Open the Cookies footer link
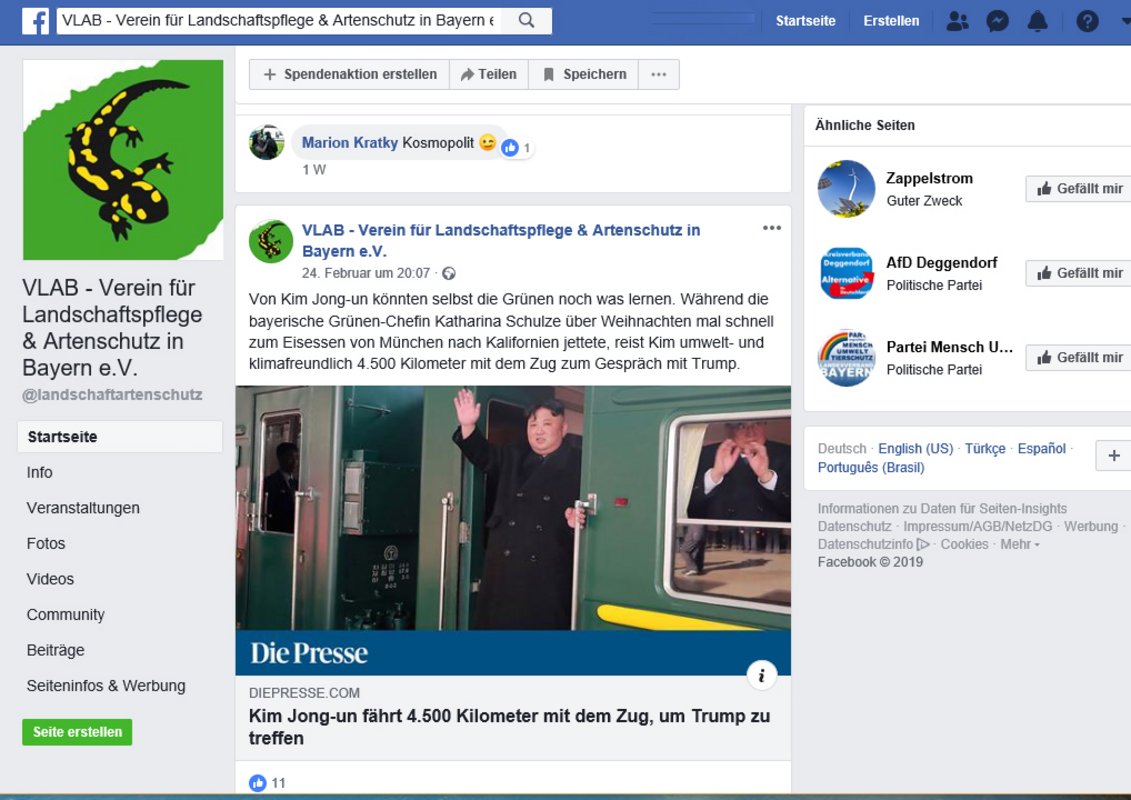1131x800 pixels. pyautogui.click(x=964, y=544)
